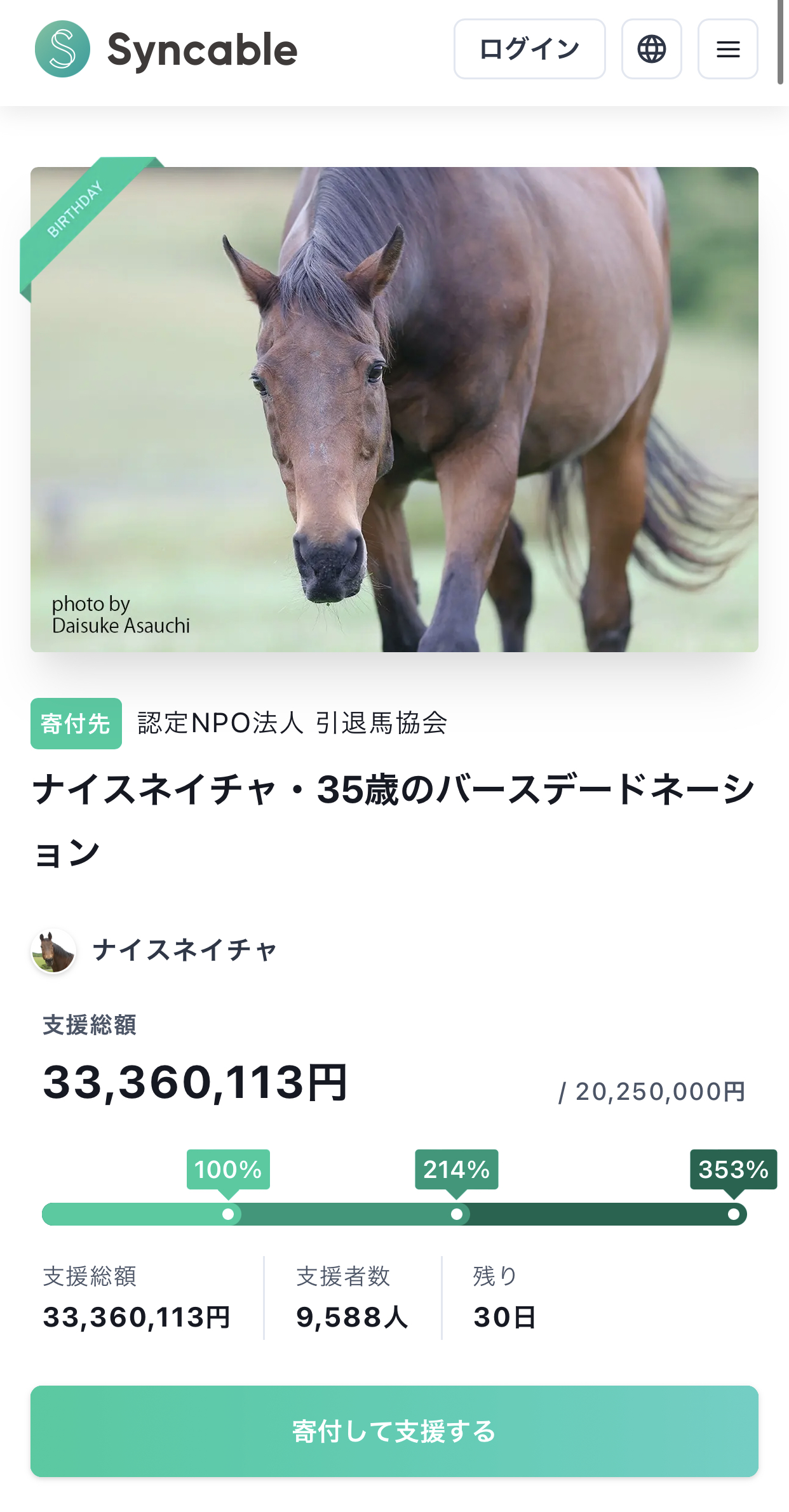Click the 353% milestone marker label
The width and height of the screenshot is (789, 1512).
733,1169
